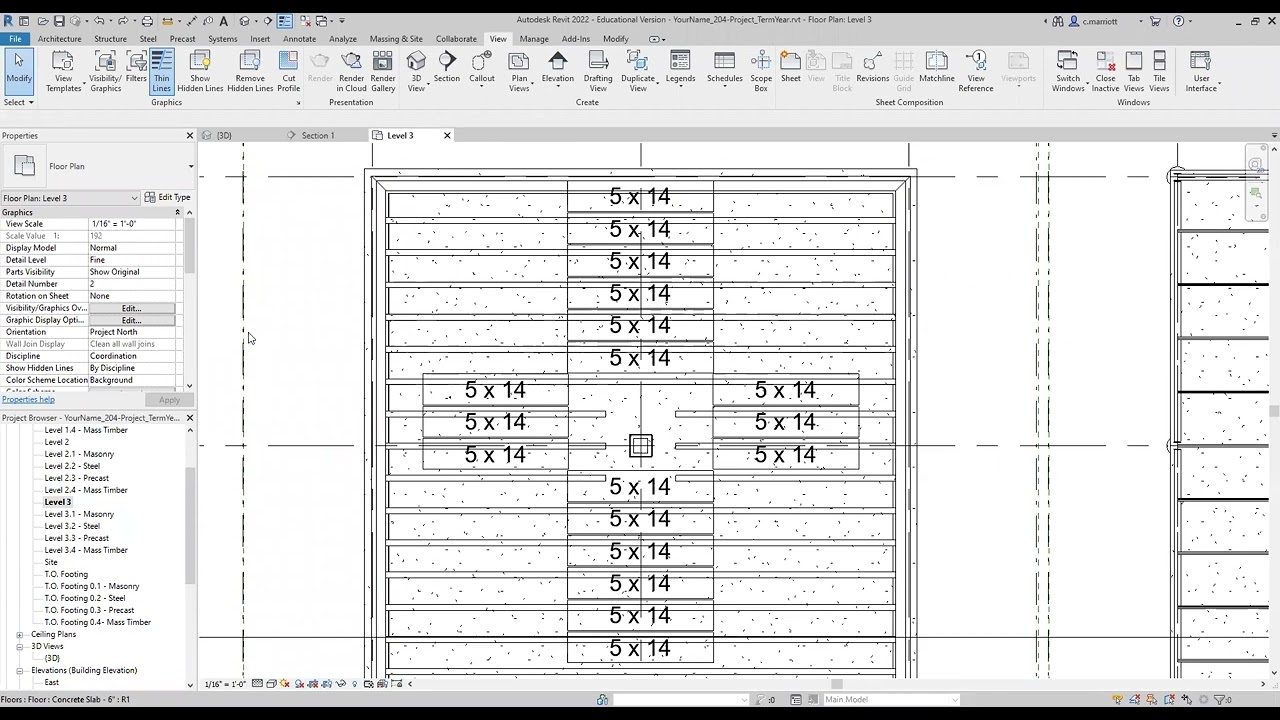
Task: Switch to the {3D} view tab
Action: [x=222, y=135]
